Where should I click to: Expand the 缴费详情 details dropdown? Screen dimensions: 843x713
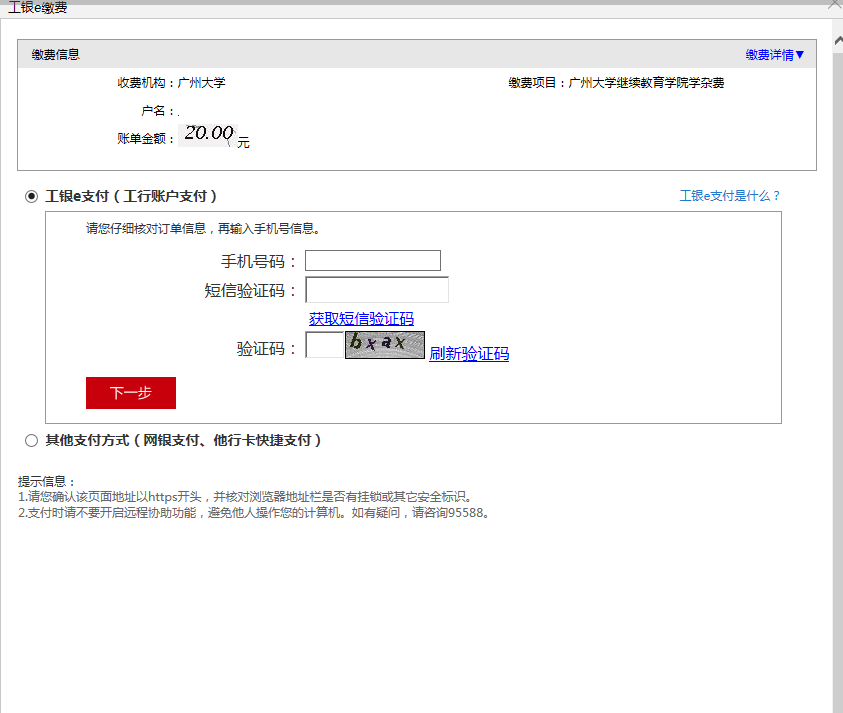click(x=774, y=54)
